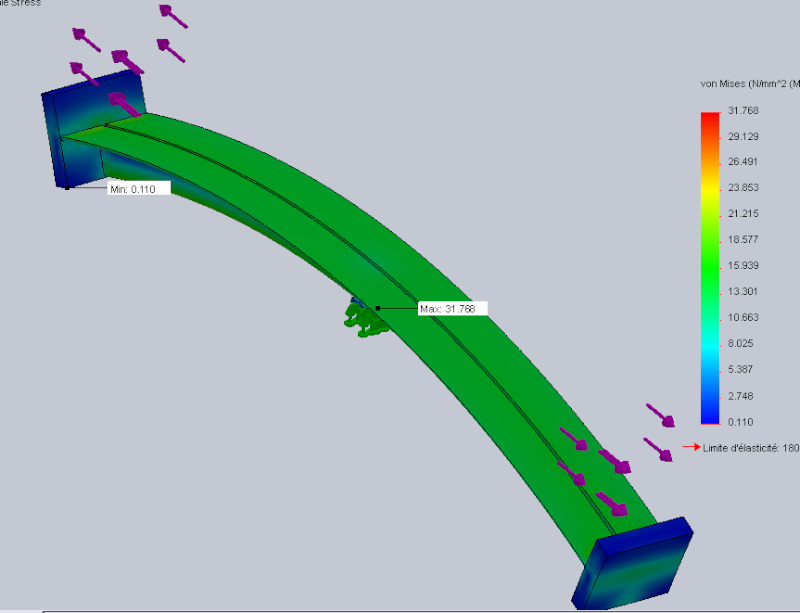The width and height of the screenshot is (800, 613).
Task: Click legend value 29.129
Action: [x=743, y=137]
